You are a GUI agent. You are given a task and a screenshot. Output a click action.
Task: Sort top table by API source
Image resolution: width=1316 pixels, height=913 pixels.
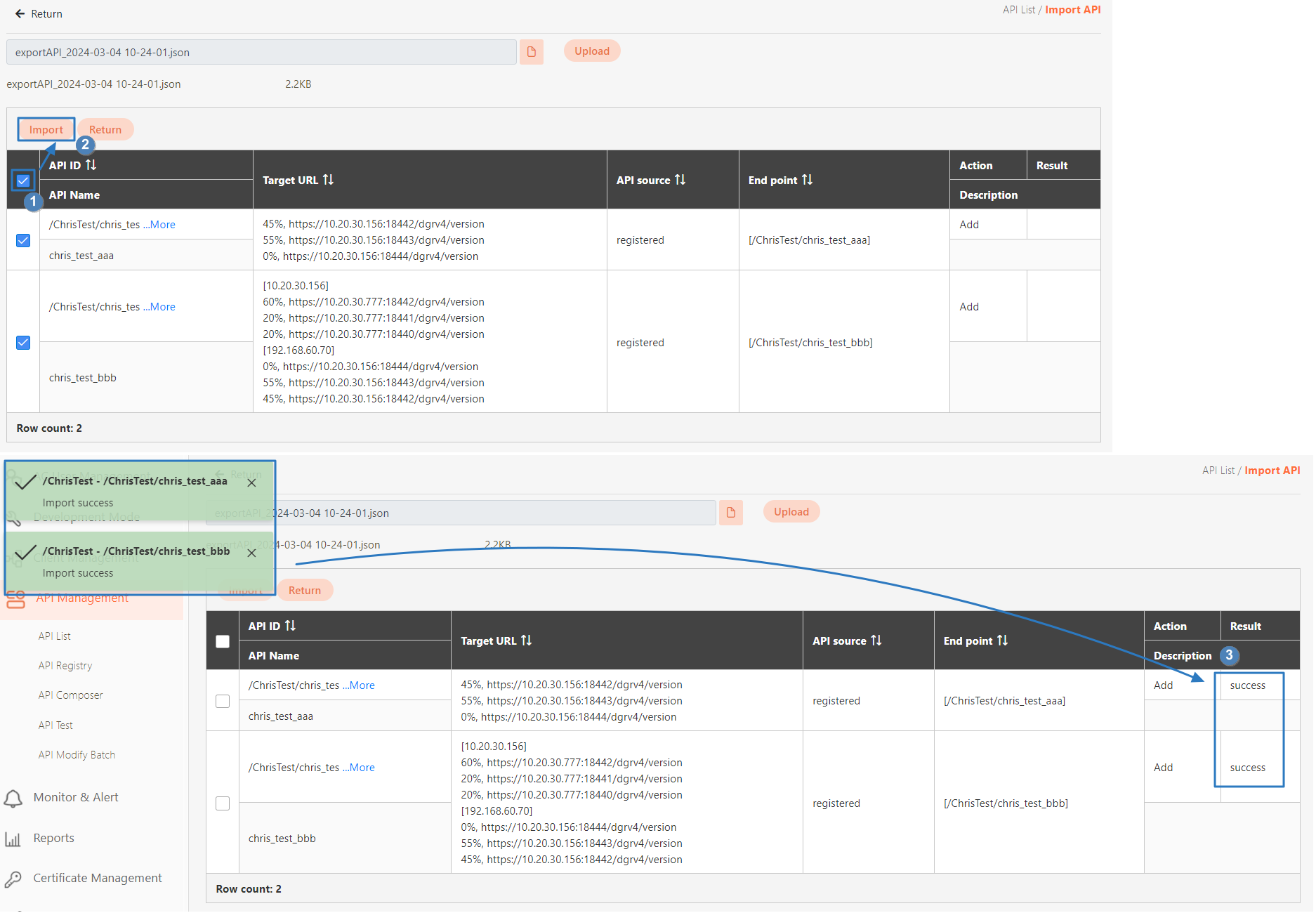[680, 180]
